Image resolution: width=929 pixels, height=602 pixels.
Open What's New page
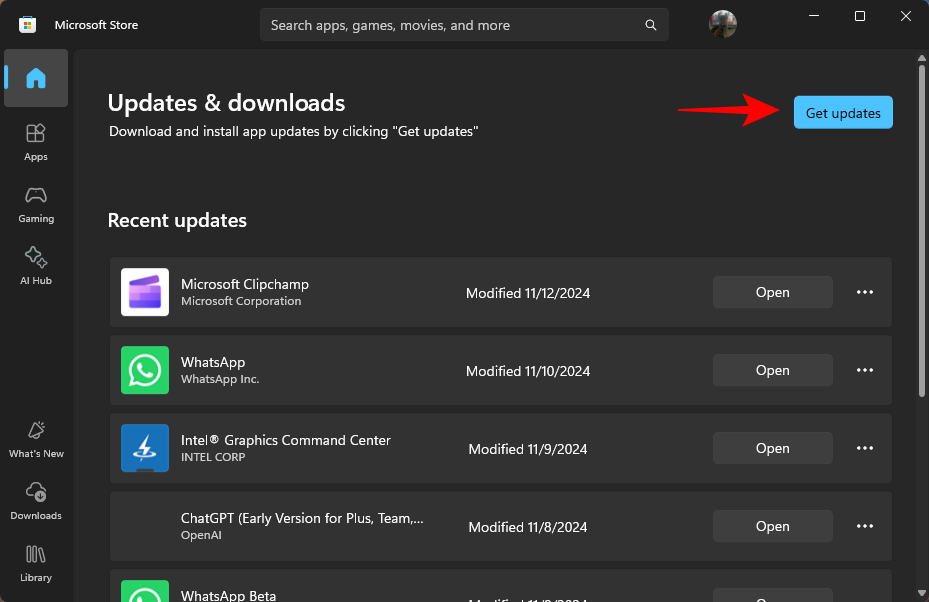[36, 438]
